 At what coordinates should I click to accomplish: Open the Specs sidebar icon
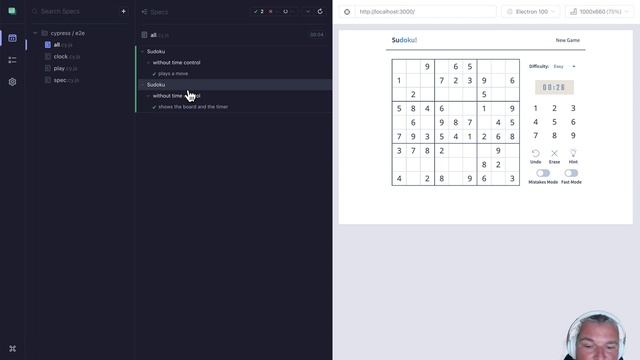(x=12, y=38)
